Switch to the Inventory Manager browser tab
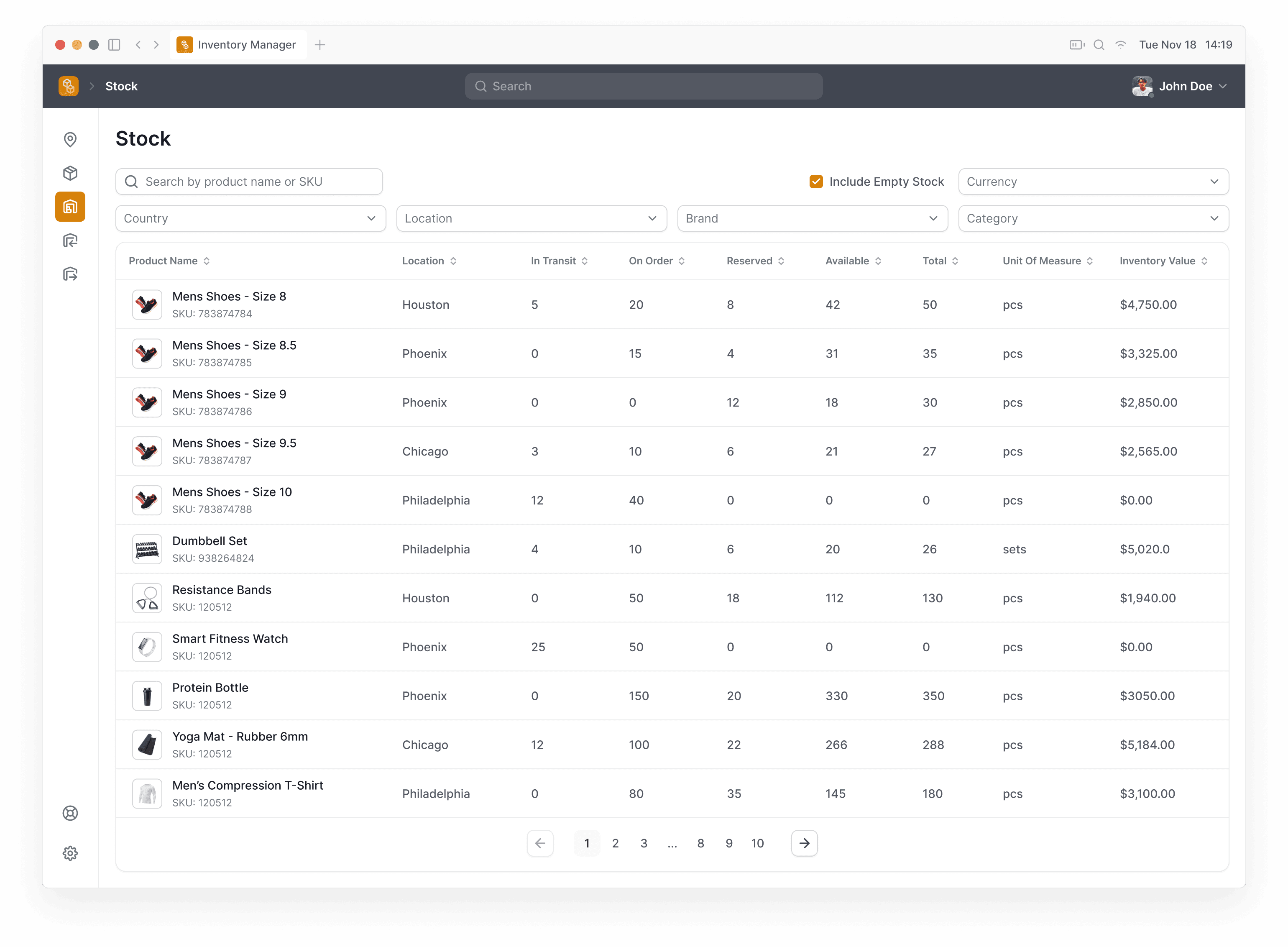The height and width of the screenshot is (947, 1288). point(238,45)
